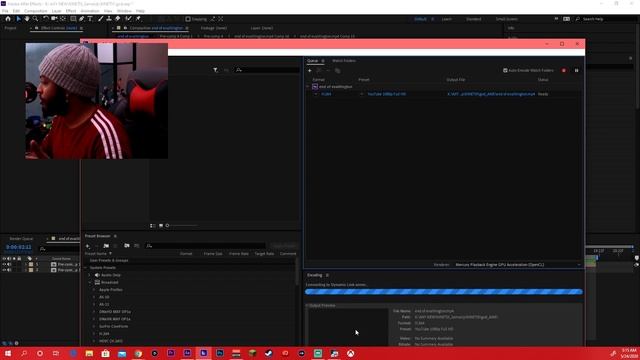Screen dimensions: 640x360
Task: Select the Selection arrow tool
Action: click(18, 19)
